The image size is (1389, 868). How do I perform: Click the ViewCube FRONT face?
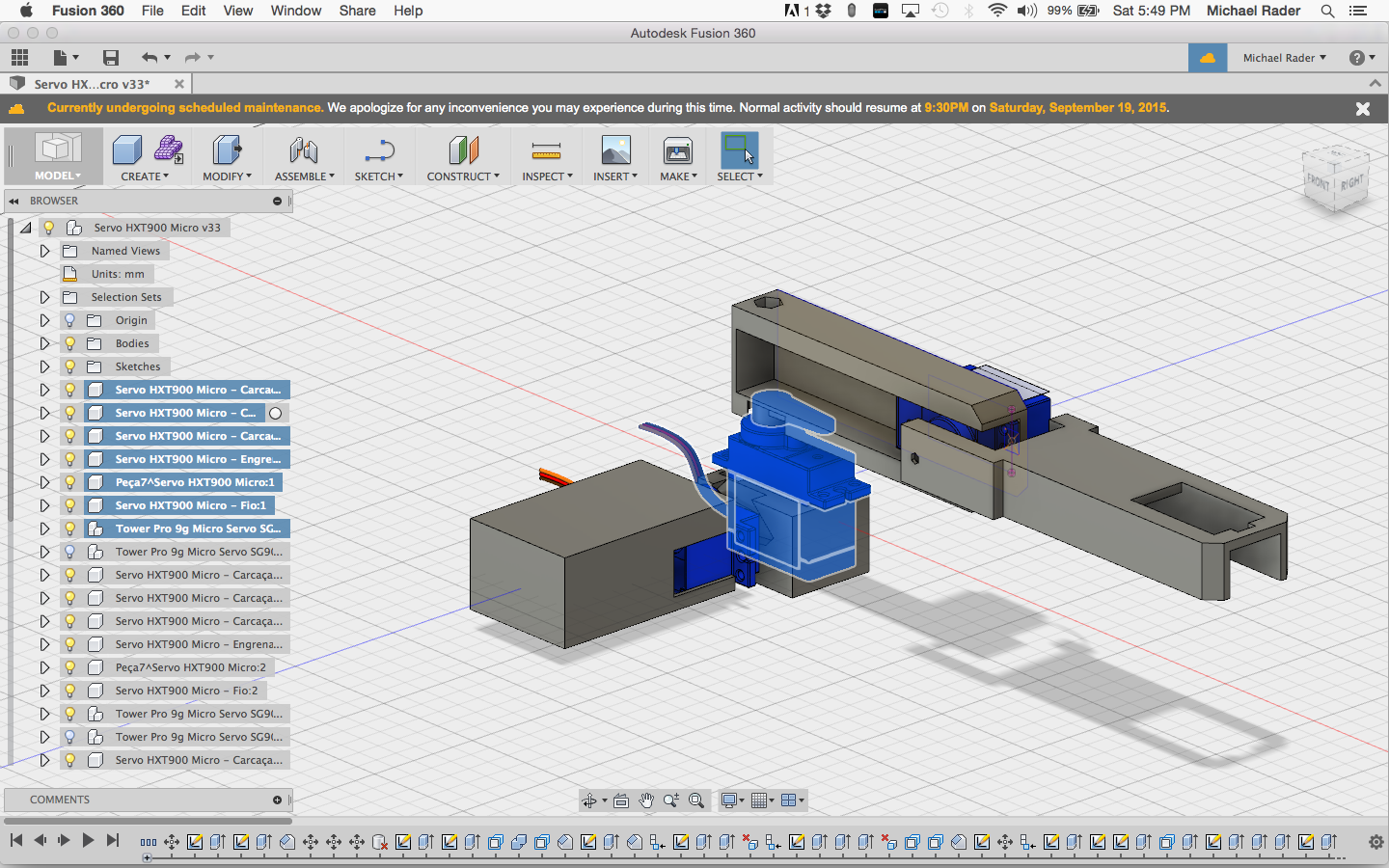point(1318,180)
